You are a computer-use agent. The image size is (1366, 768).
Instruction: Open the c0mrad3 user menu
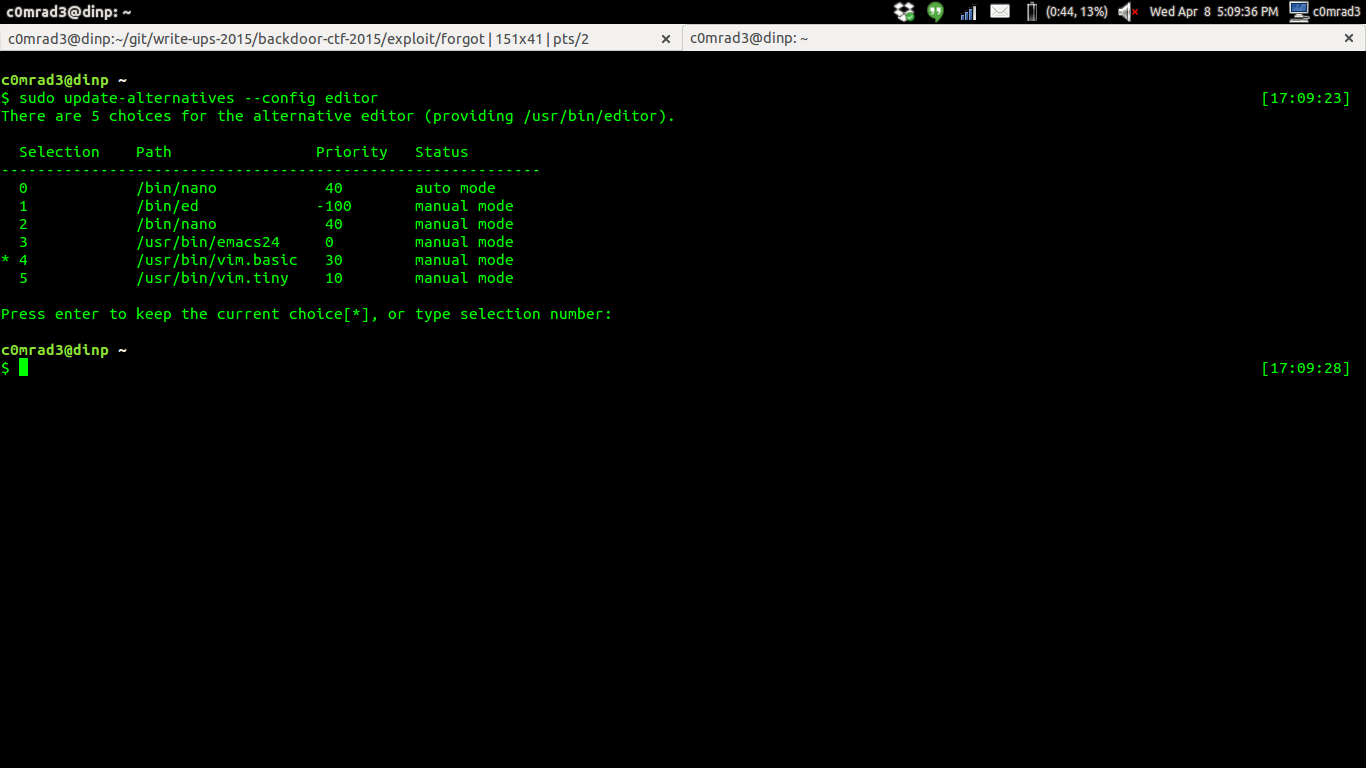[1337, 12]
